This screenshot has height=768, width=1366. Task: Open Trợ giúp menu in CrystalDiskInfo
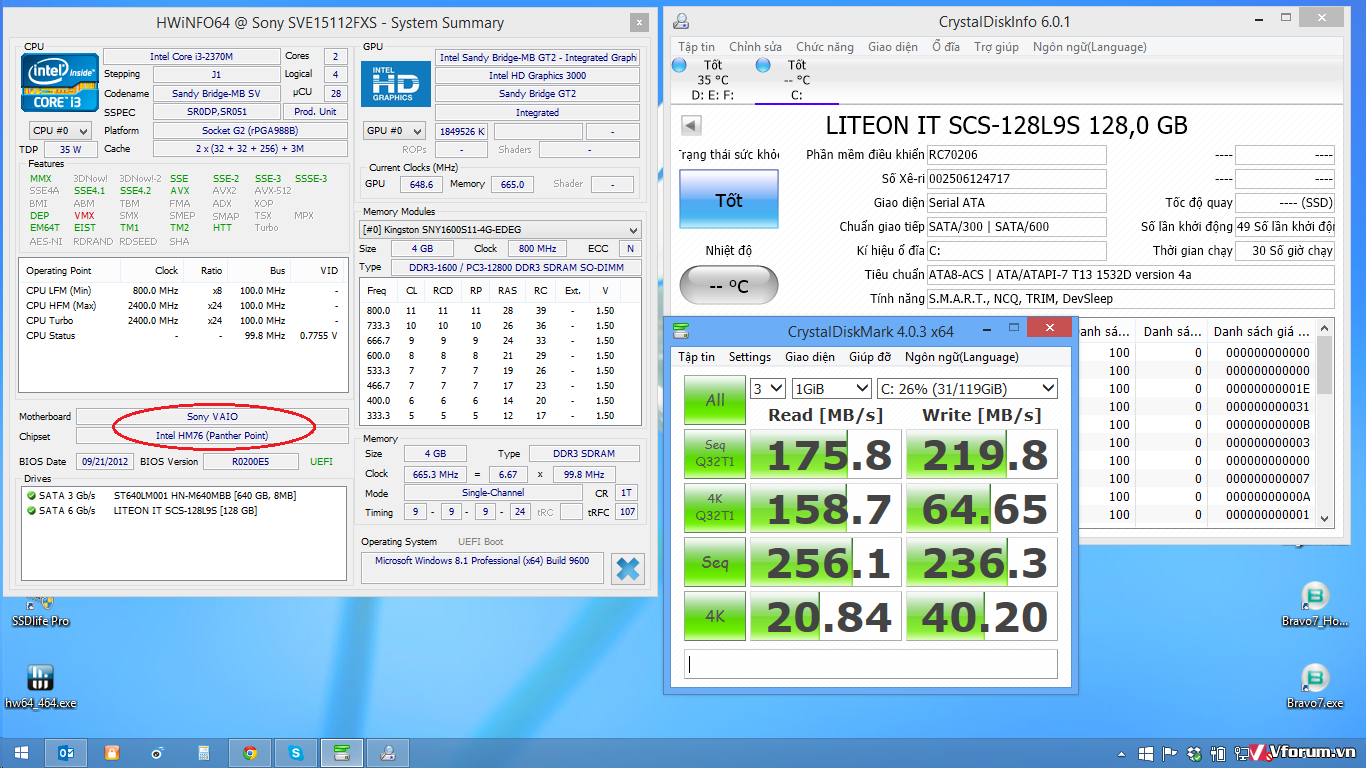click(x=996, y=47)
